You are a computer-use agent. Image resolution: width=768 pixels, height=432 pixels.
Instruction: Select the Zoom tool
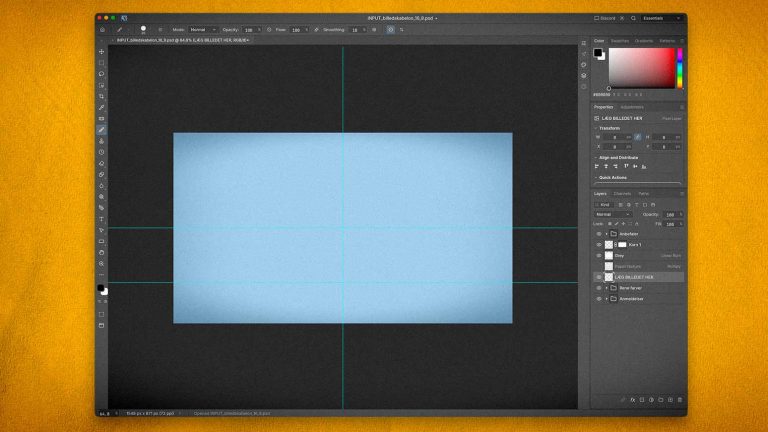pyautogui.click(x=101, y=264)
